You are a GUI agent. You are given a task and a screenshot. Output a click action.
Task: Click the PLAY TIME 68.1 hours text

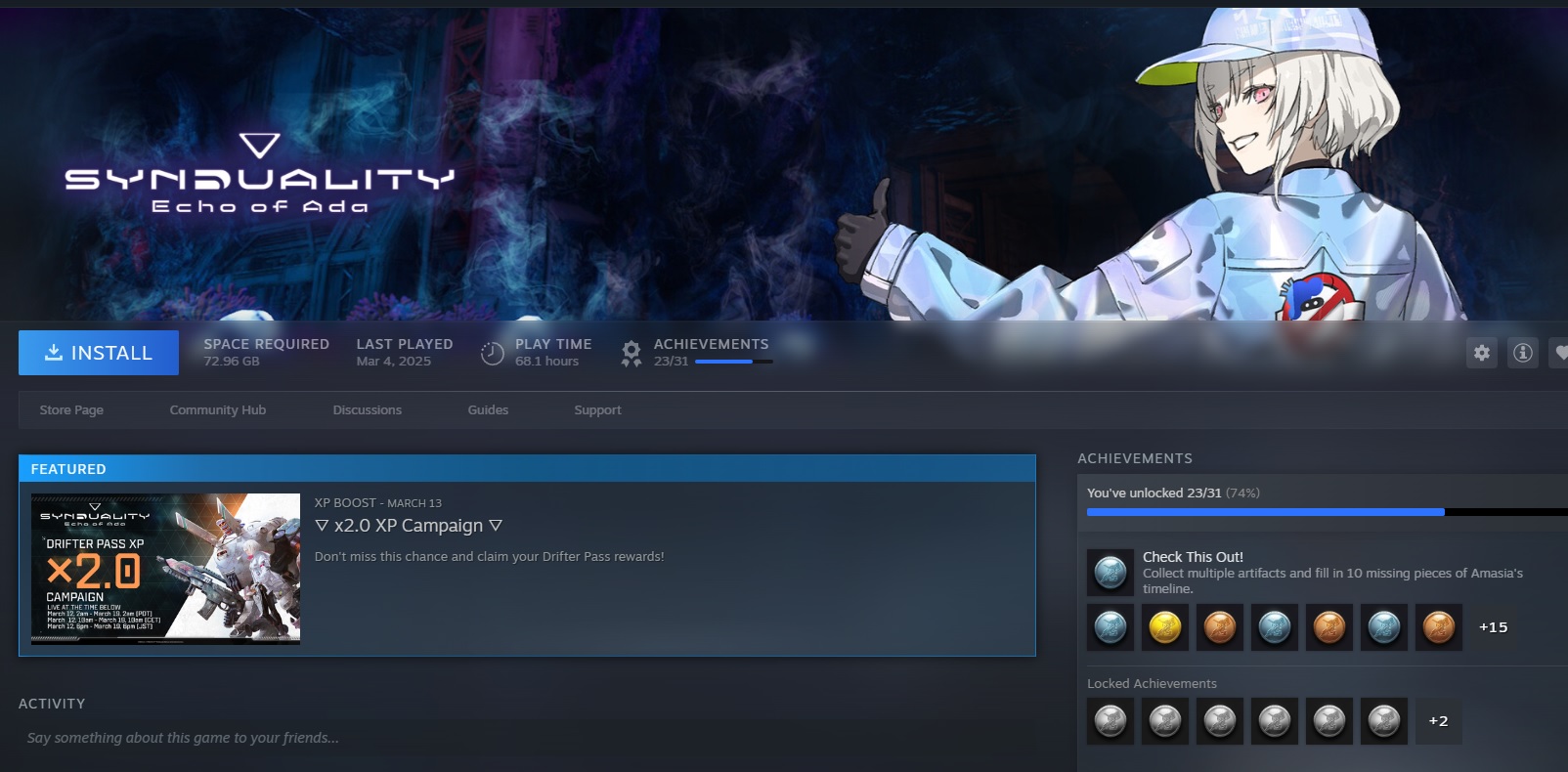(553, 353)
